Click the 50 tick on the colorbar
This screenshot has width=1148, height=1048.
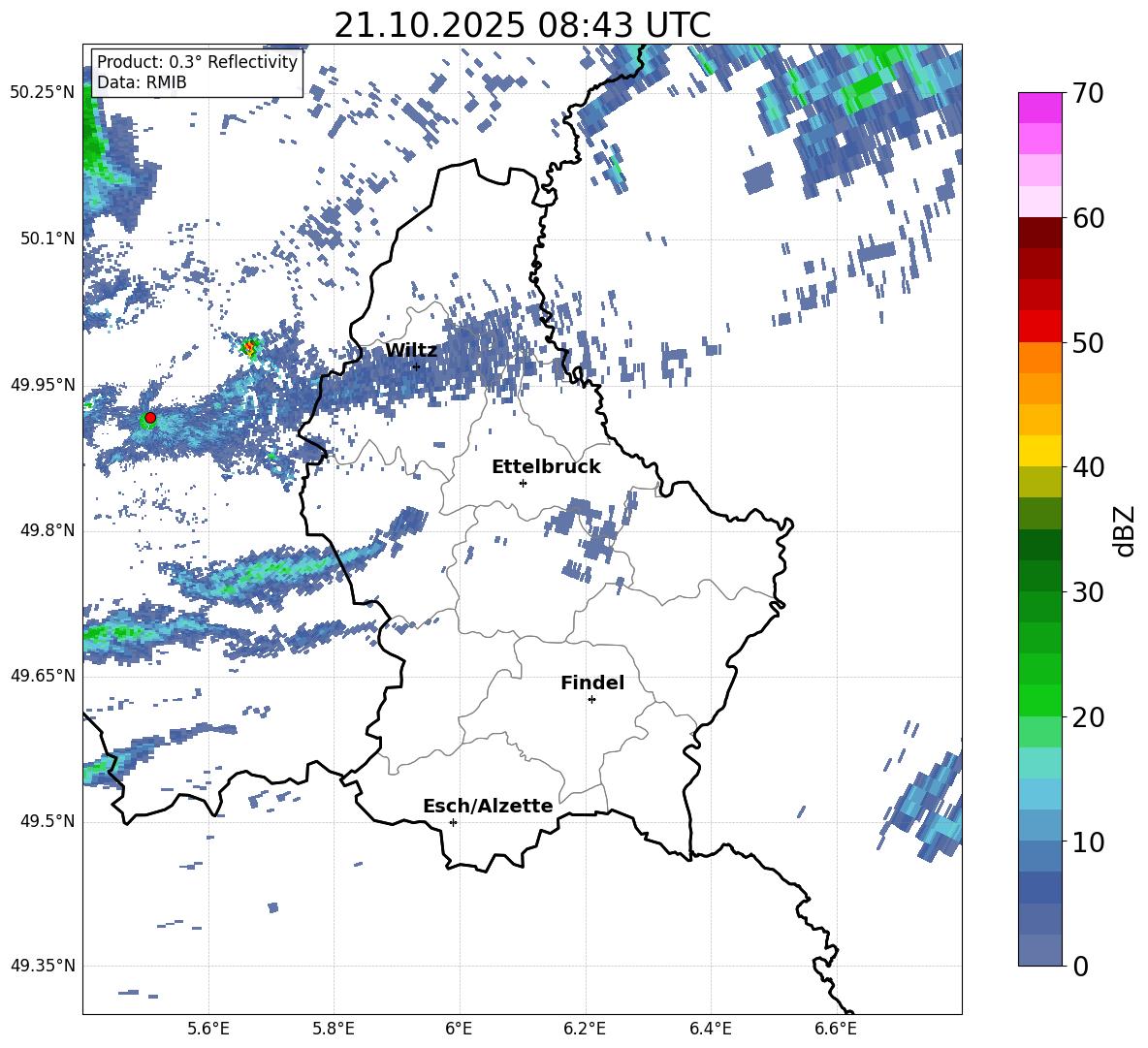(x=1088, y=343)
